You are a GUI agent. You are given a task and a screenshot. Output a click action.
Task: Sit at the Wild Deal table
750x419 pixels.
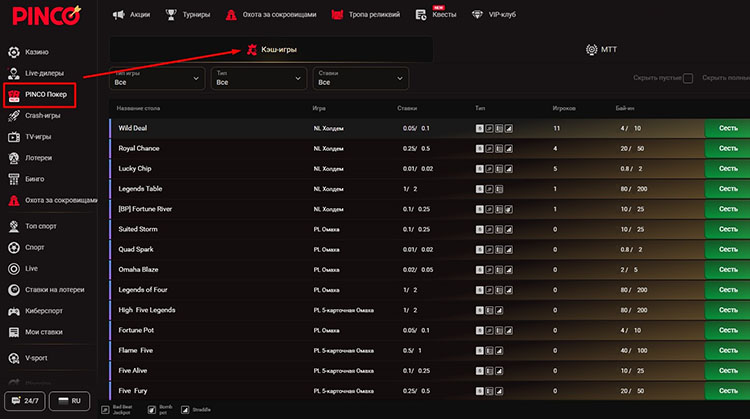[728, 128]
